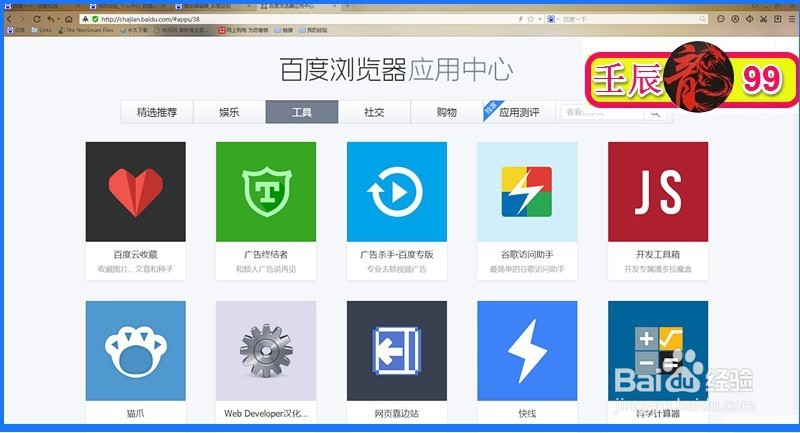
Task: Open the 谷歌访问助手 lightning icon
Action: [x=527, y=191]
